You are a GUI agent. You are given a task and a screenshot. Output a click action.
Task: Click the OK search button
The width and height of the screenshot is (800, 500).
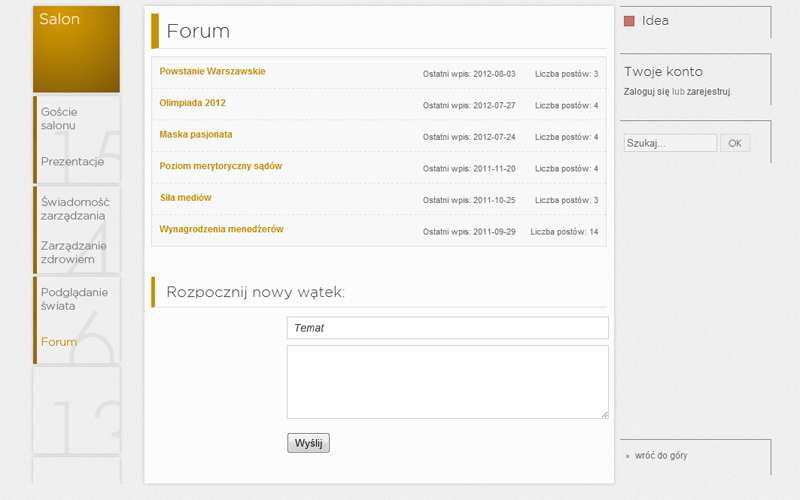pos(735,143)
